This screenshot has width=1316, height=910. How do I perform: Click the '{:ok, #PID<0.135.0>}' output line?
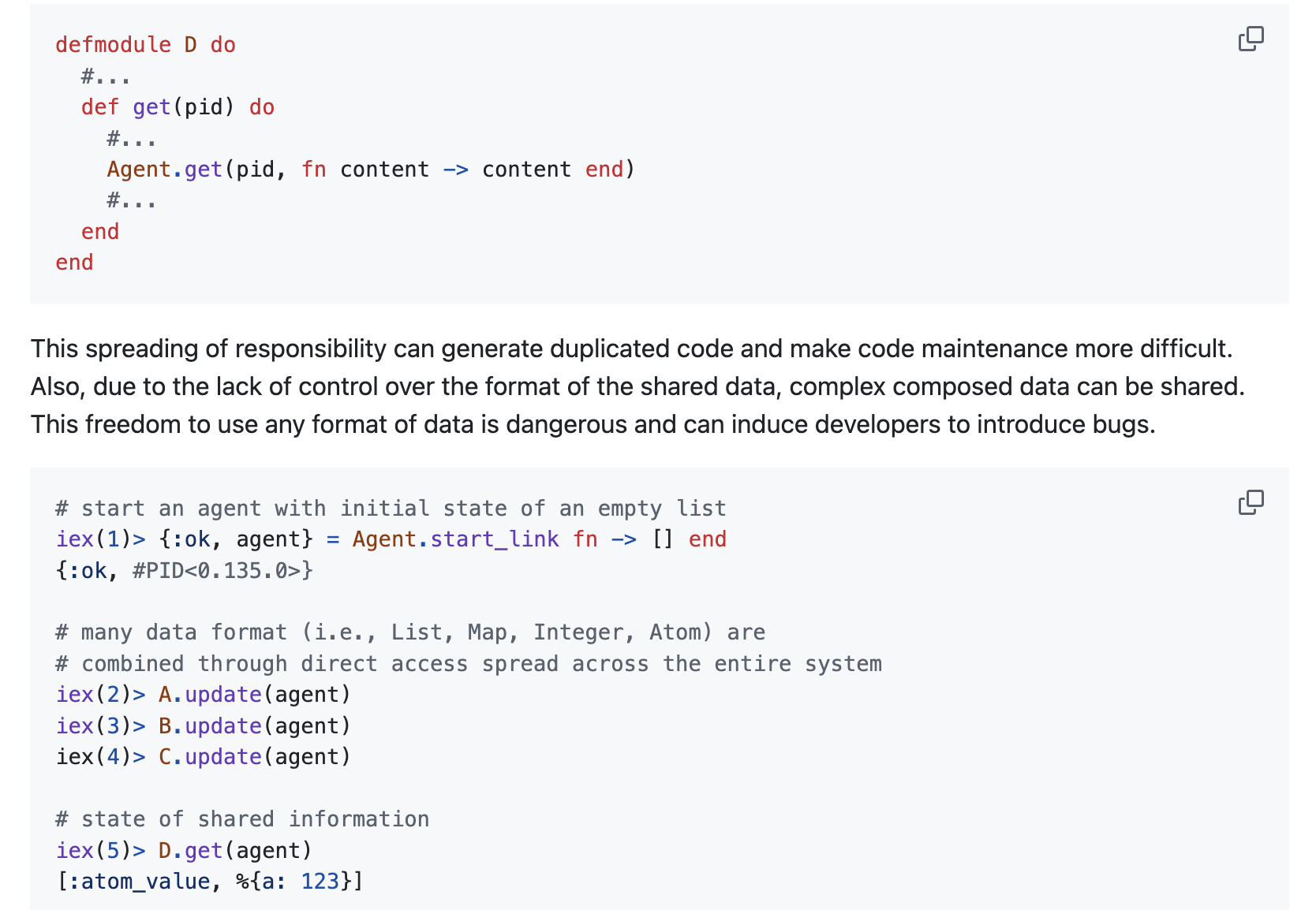tap(185, 570)
